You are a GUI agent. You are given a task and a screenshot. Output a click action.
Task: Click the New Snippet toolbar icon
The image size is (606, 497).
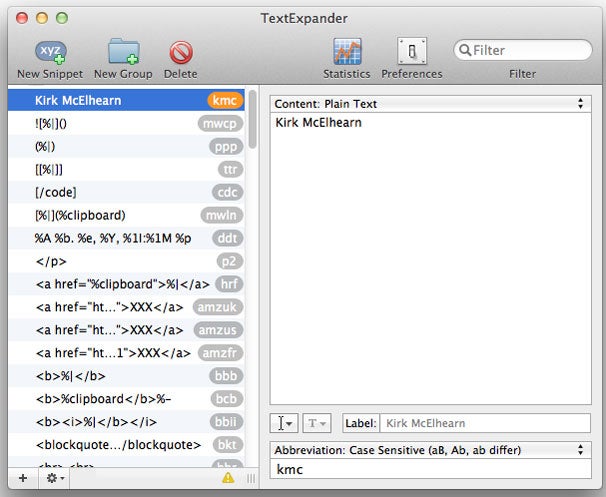tap(51, 53)
